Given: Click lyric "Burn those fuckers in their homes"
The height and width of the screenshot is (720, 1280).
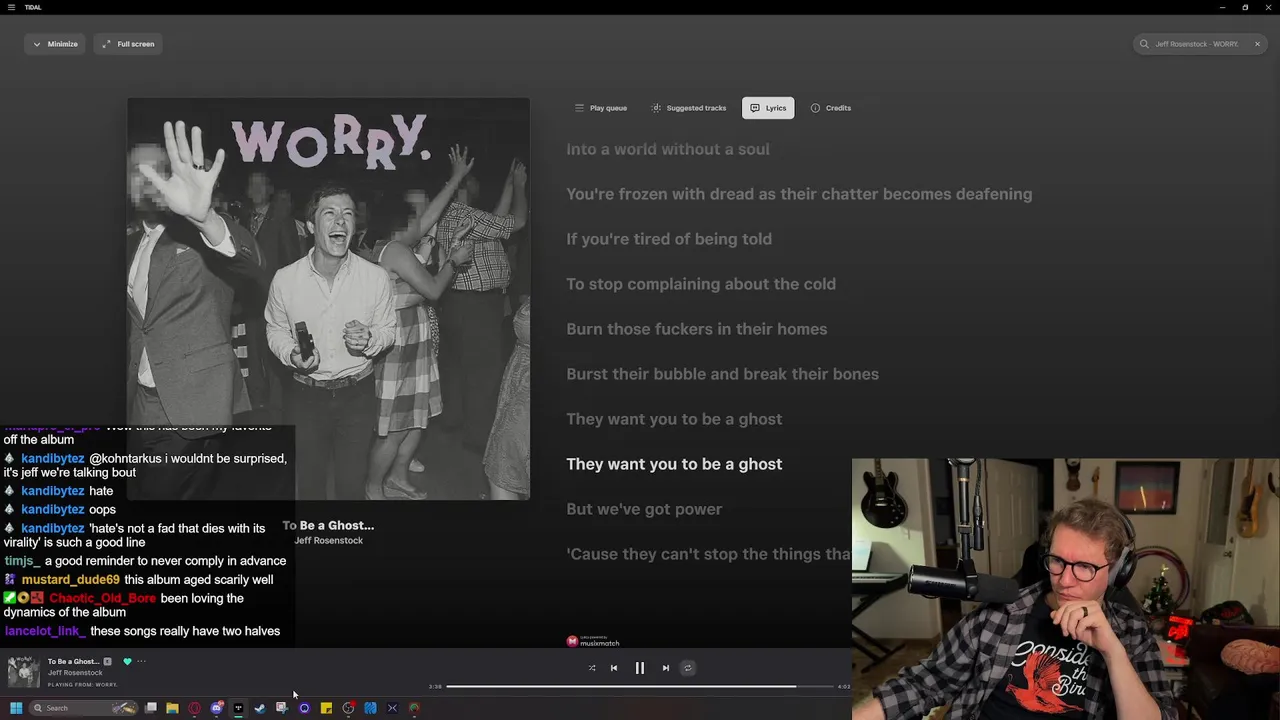Looking at the screenshot, I should pyautogui.click(x=697, y=329).
